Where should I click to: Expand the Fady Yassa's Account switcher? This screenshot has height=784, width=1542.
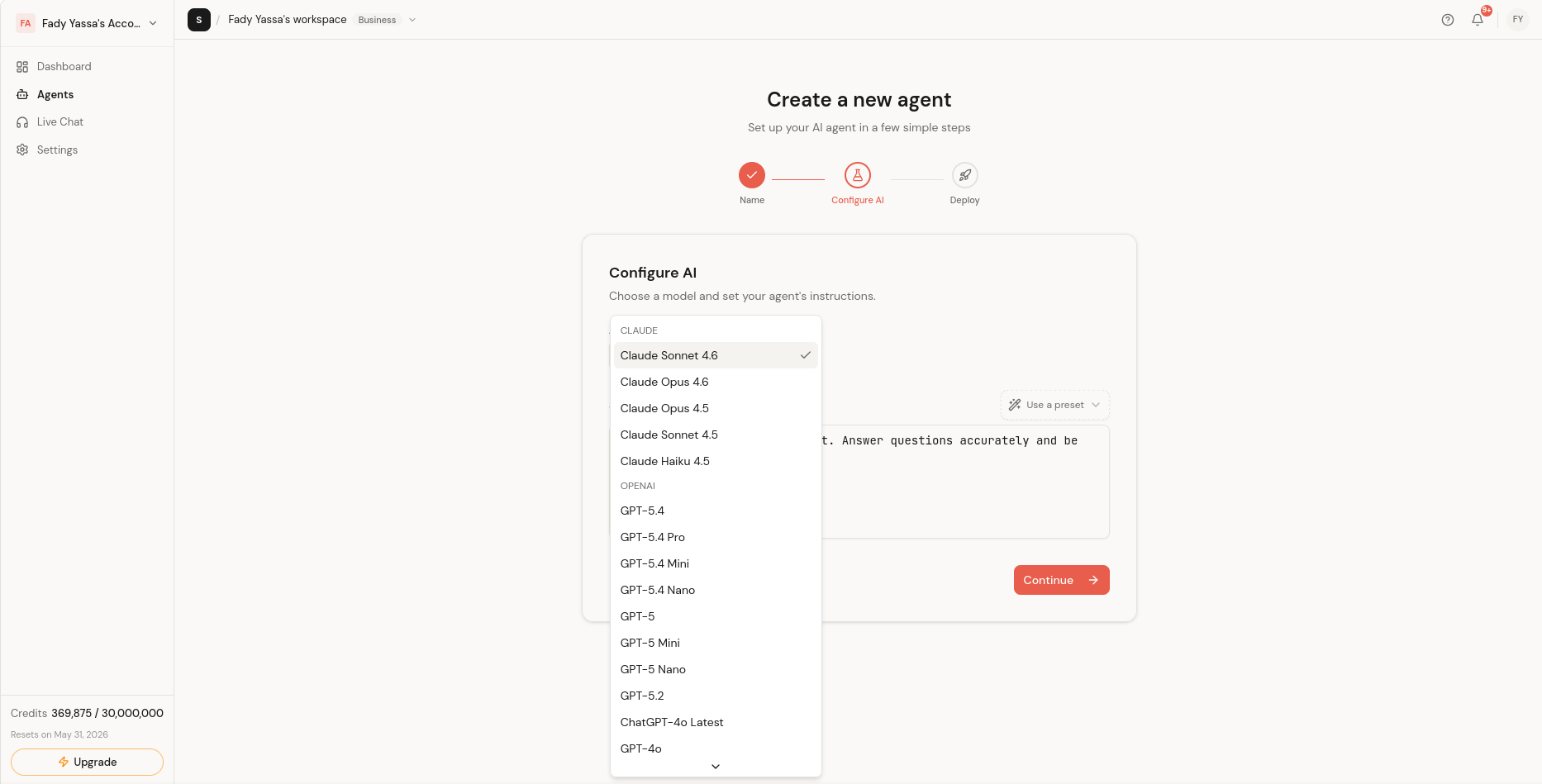click(87, 23)
